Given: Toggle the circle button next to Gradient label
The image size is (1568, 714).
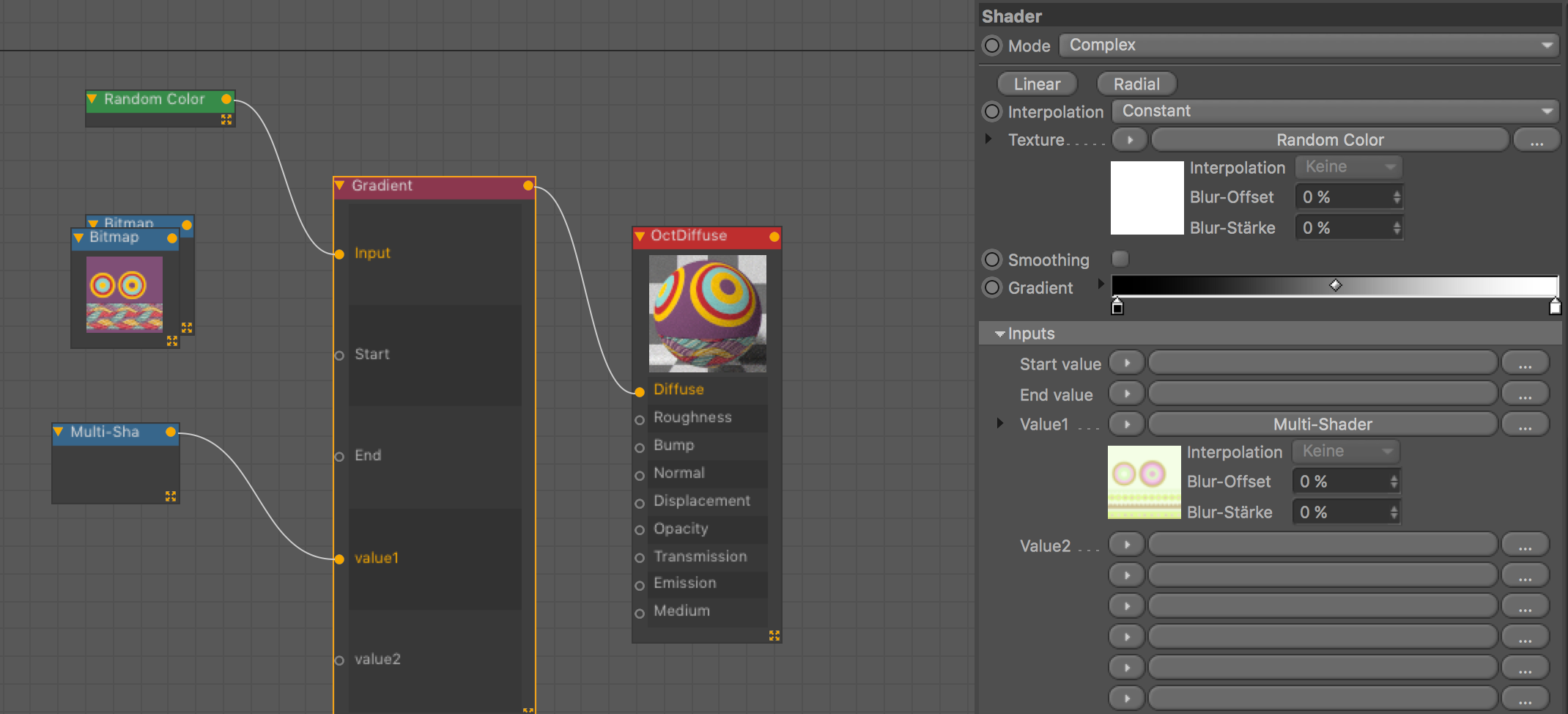Looking at the screenshot, I should pos(992,287).
